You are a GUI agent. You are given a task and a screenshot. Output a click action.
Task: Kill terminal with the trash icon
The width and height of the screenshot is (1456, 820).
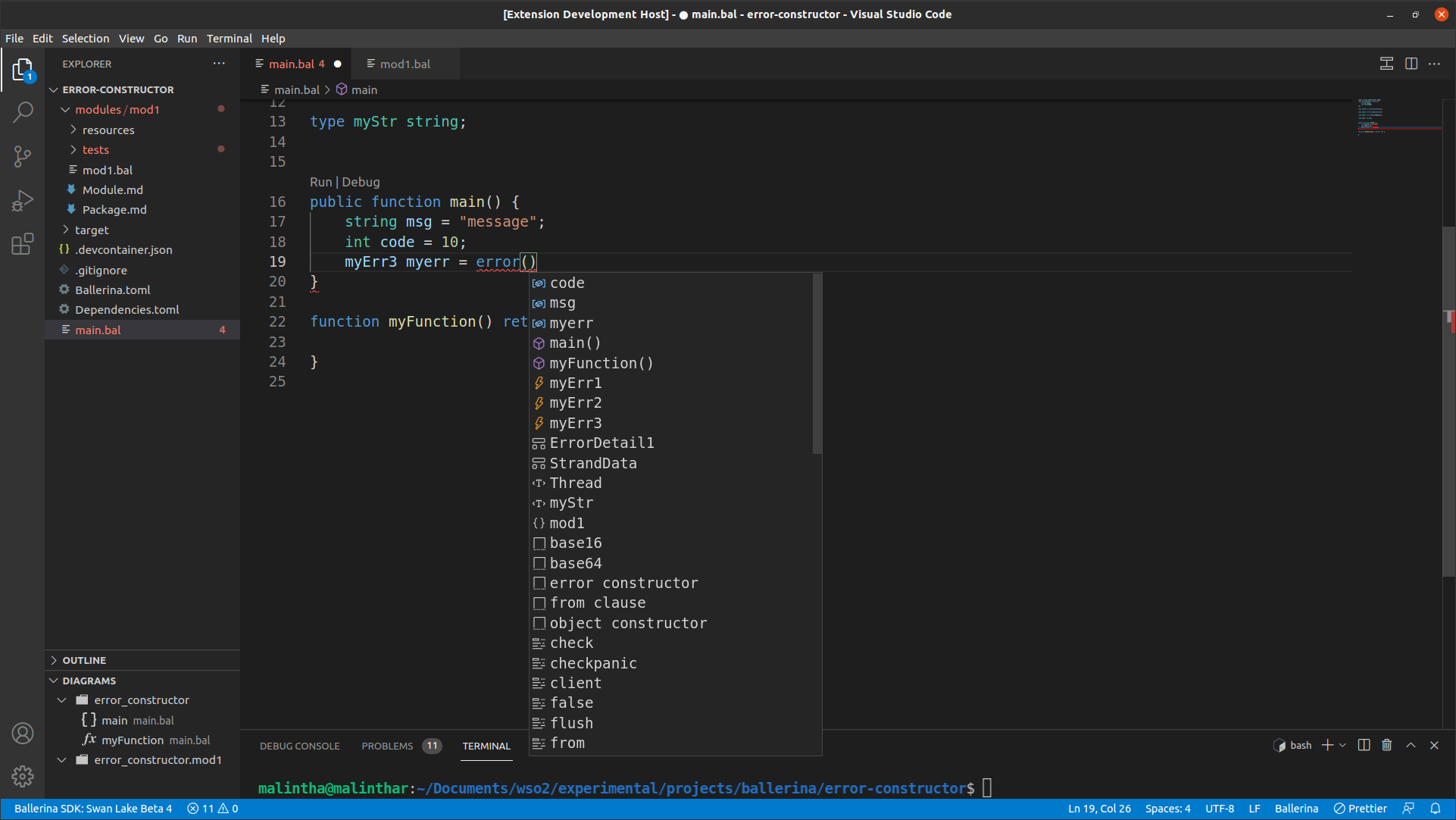pyautogui.click(x=1386, y=745)
